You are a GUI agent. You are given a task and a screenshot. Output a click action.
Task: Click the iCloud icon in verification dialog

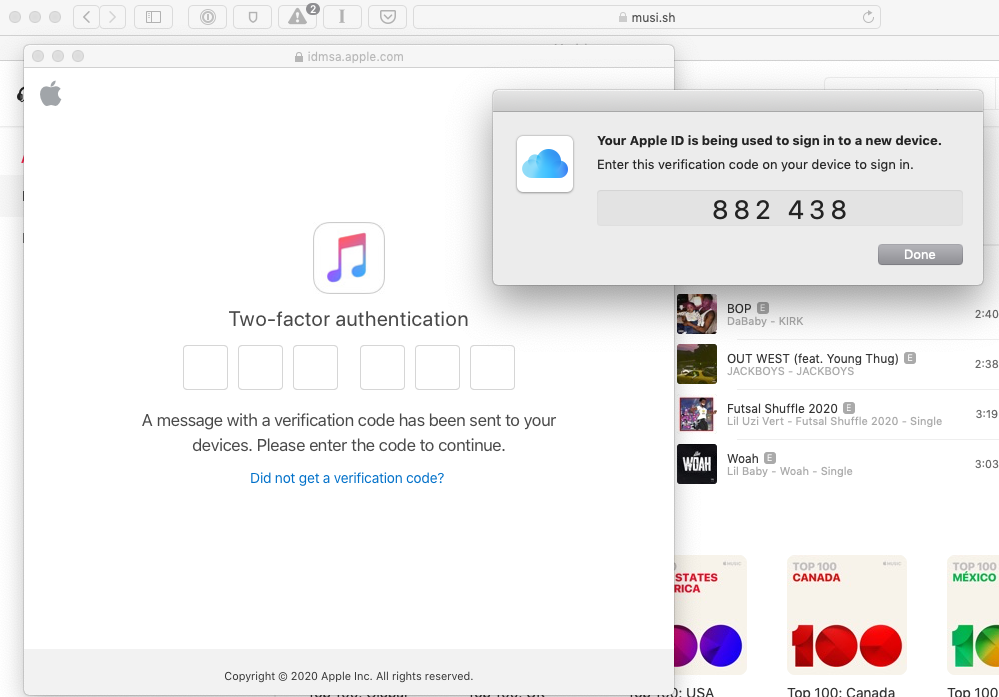click(545, 164)
